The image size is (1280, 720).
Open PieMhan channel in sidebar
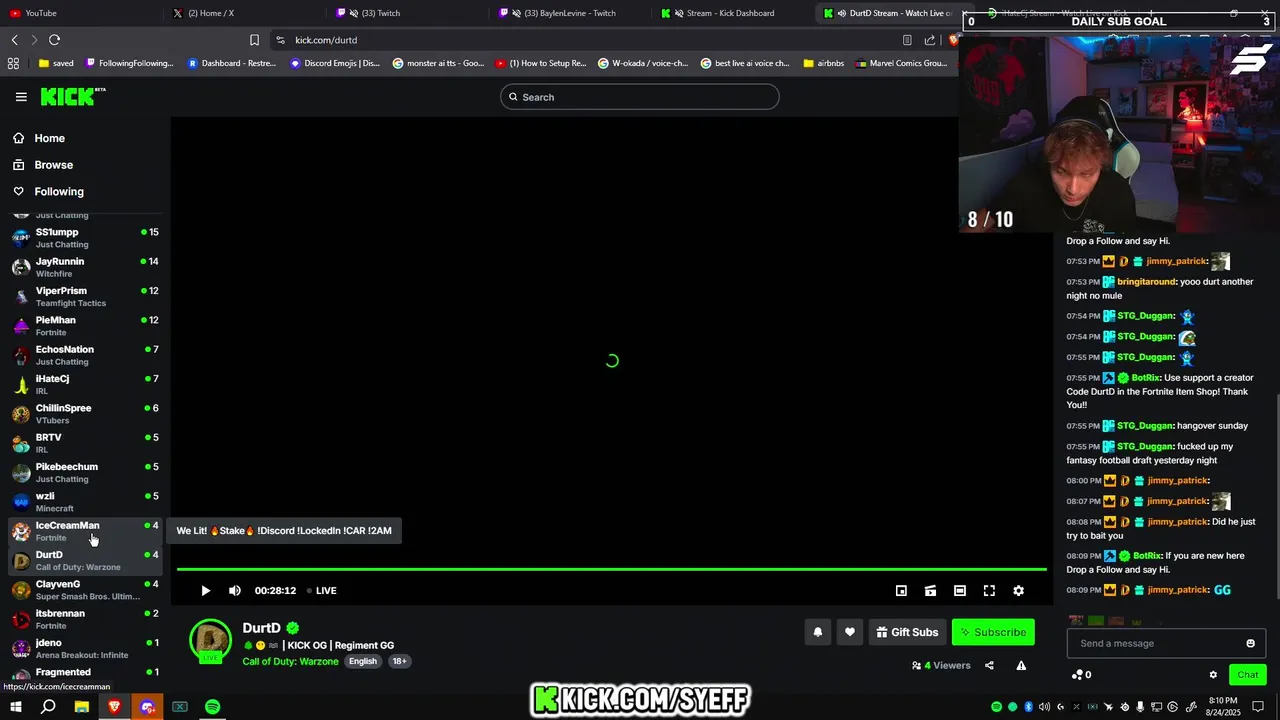tap(85, 326)
